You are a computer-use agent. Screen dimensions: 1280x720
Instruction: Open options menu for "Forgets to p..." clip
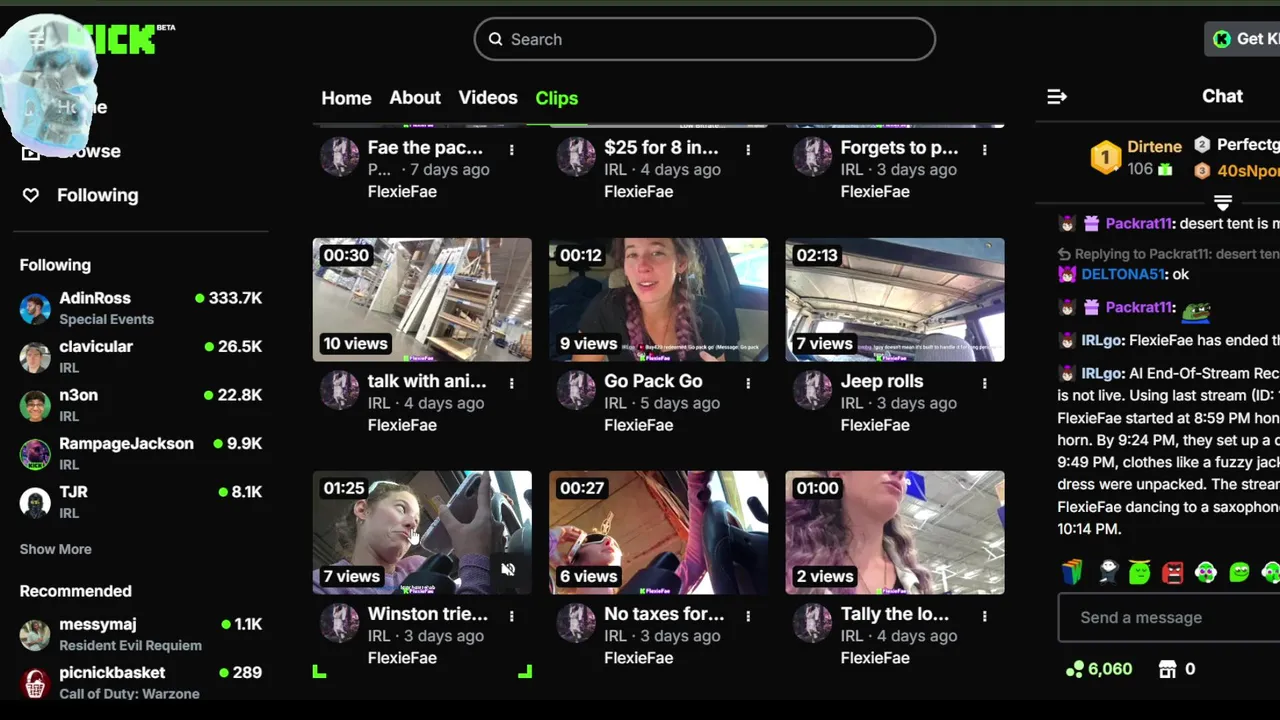click(984, 149)
